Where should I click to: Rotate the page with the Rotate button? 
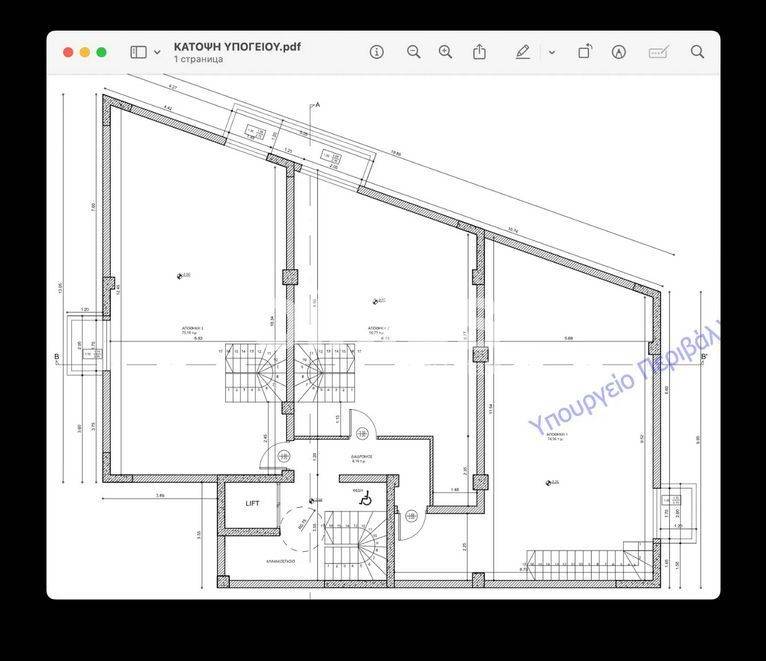coord(586,52)
